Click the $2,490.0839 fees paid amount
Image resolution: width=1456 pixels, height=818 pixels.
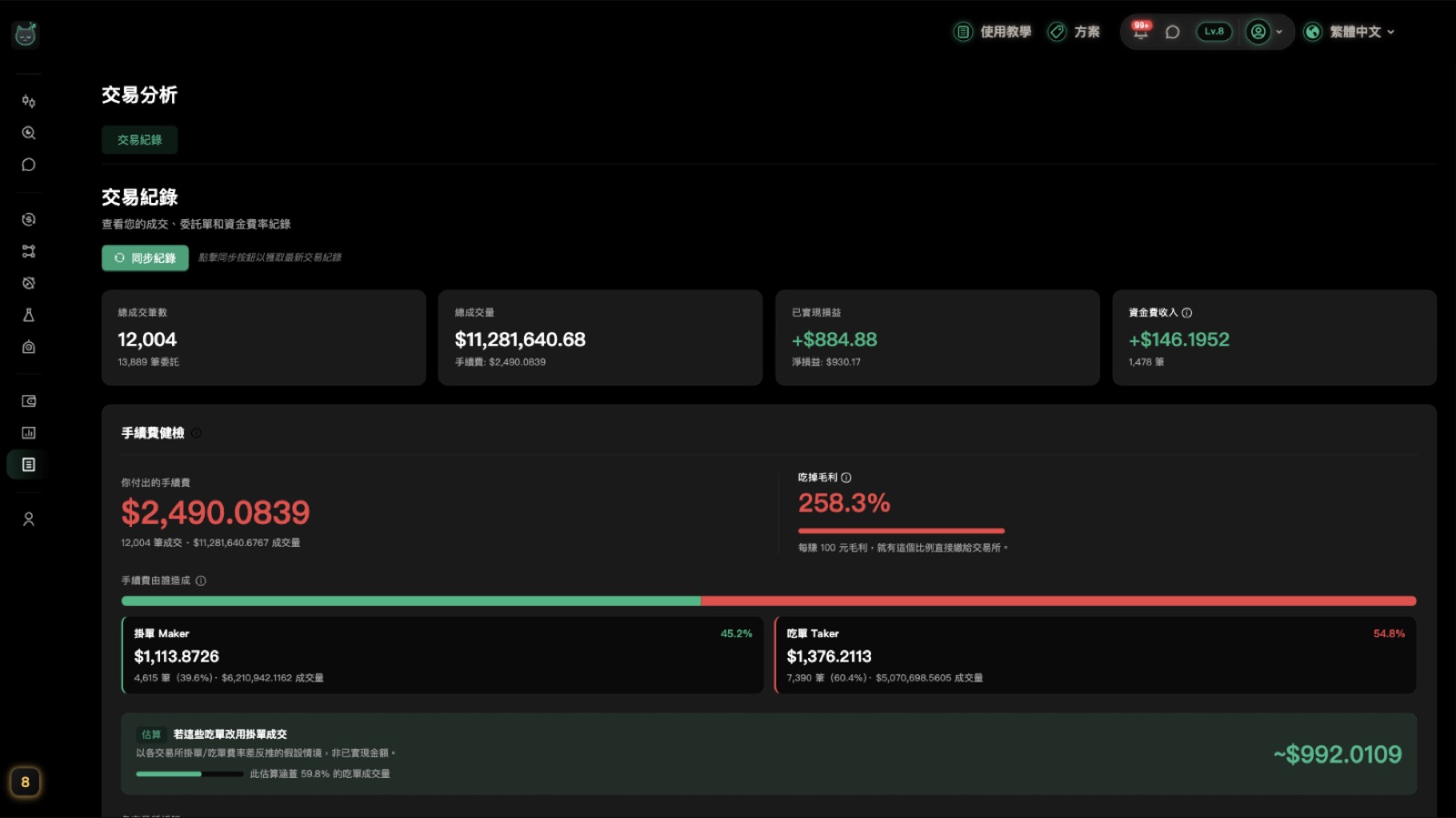pyautogui.click(x=216, y=512)
